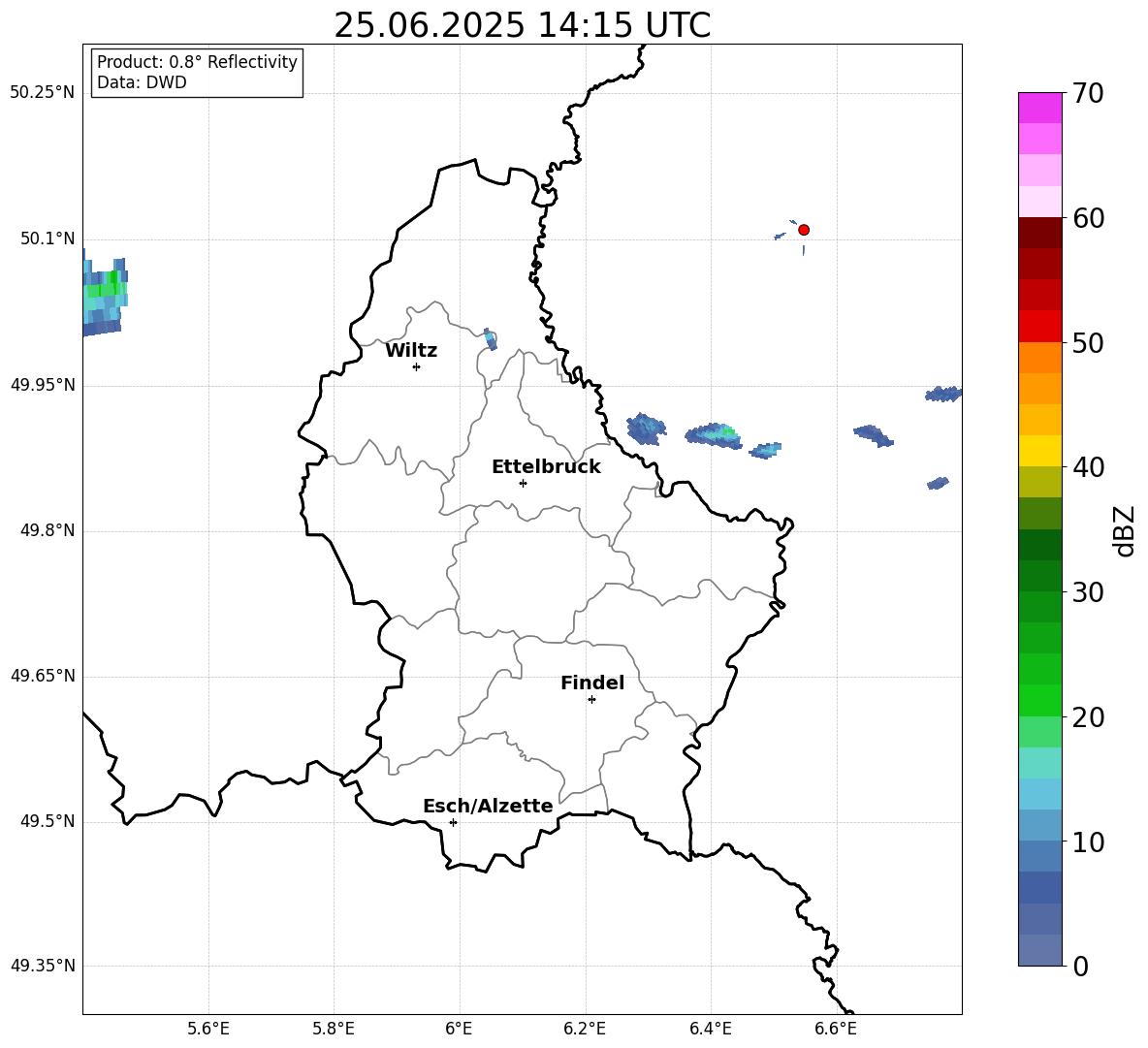Click the Findel station cross marker

(x=591, y=700)
